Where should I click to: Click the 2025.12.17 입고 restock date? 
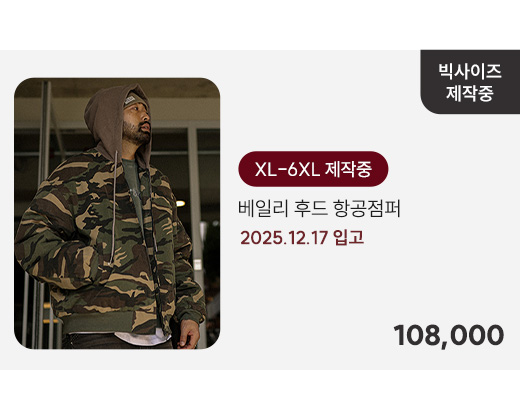point(302,238)
